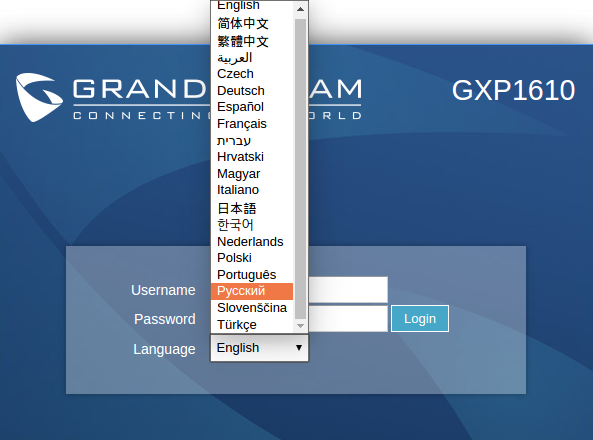Choose Slovenščina in the dropdown
The image size is (593, 440).
tap(252, 308)
